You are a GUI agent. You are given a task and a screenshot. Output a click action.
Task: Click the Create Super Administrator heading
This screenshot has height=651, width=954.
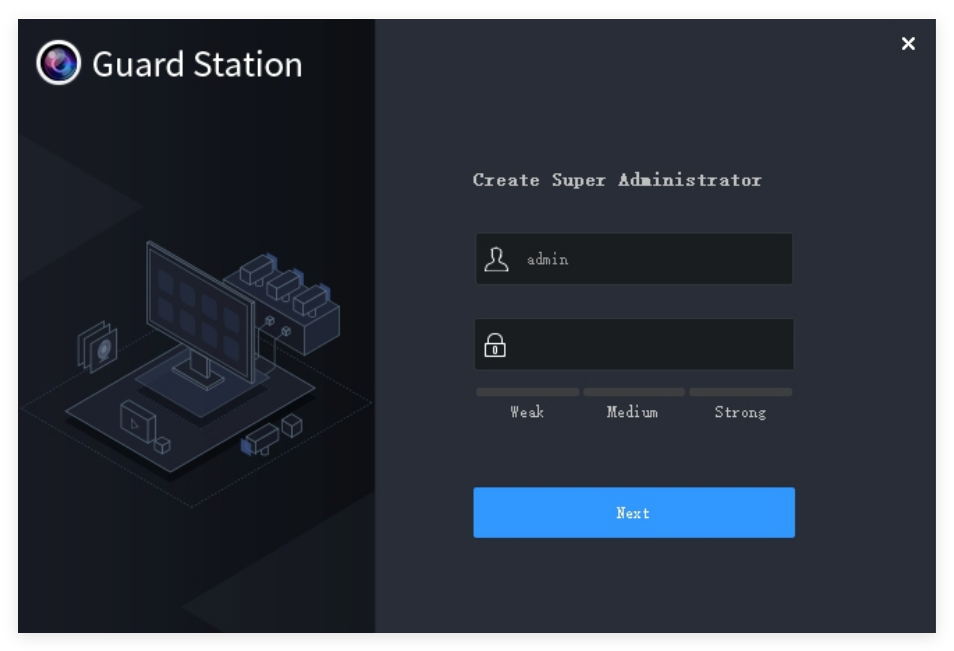[x=617, y=180]
